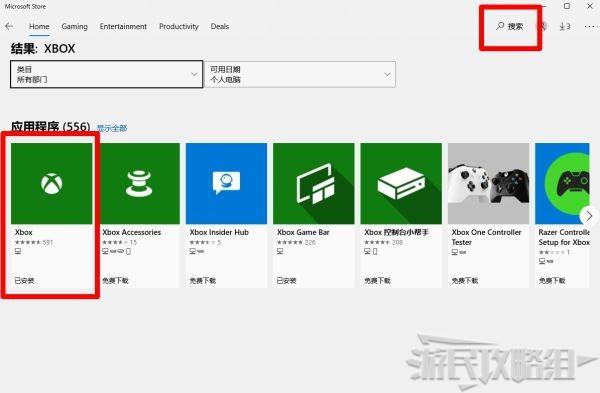Image resolution: width=600 pixels, height=393 pixels.
Task: Click free download under Razer Controller Setup
Action: click(552, 280)
